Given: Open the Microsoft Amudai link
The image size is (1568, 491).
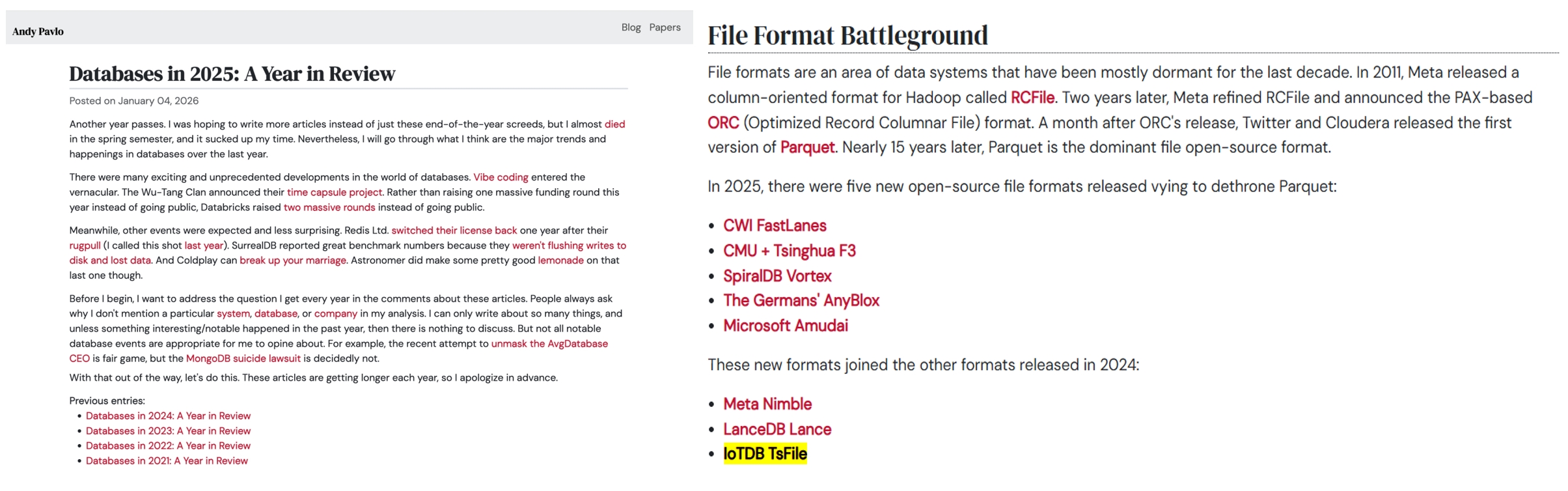Looking at the screenshot, I should pos(786,326).
